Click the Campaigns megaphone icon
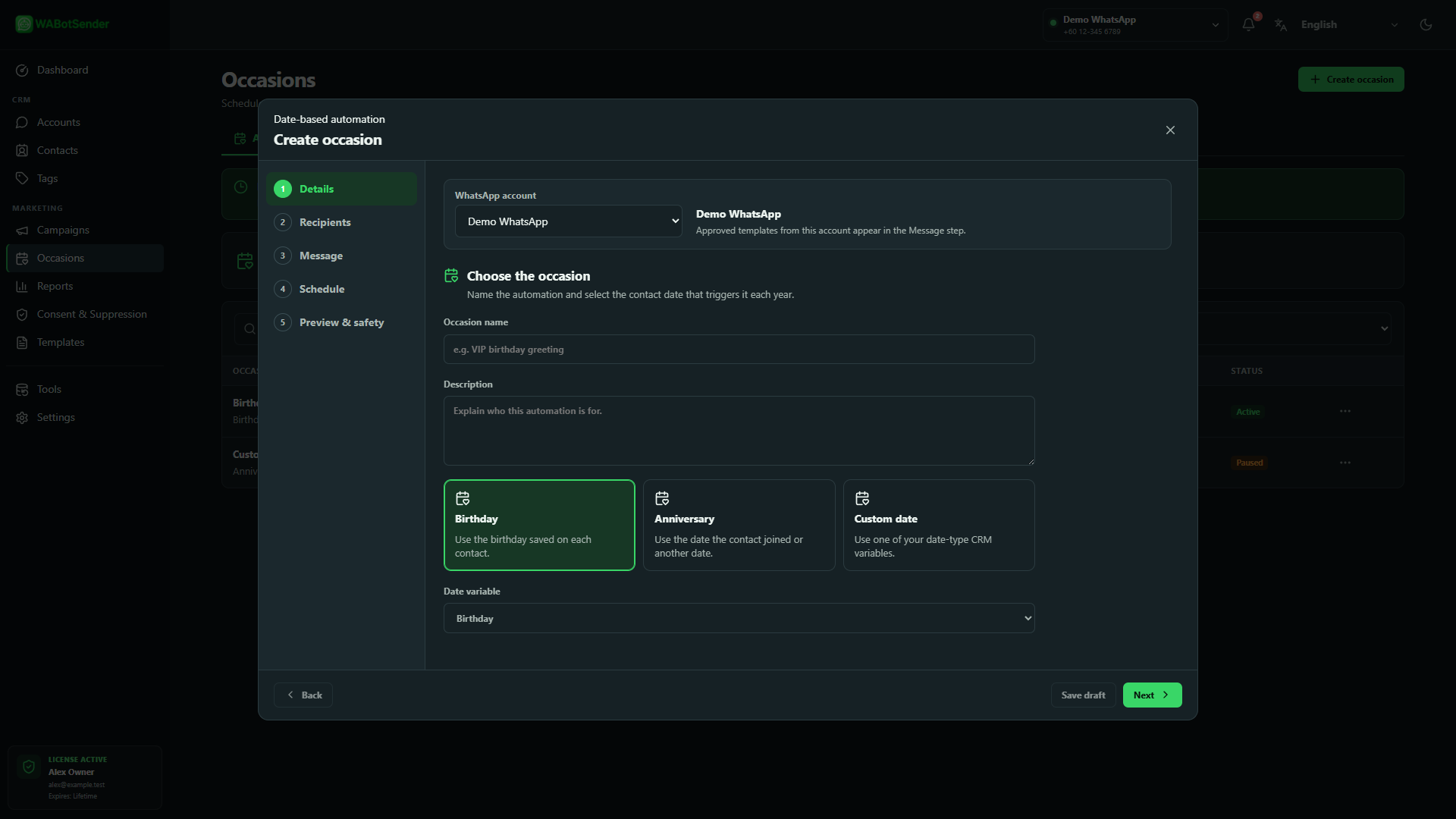The image size is (1456, 819). 22,230
